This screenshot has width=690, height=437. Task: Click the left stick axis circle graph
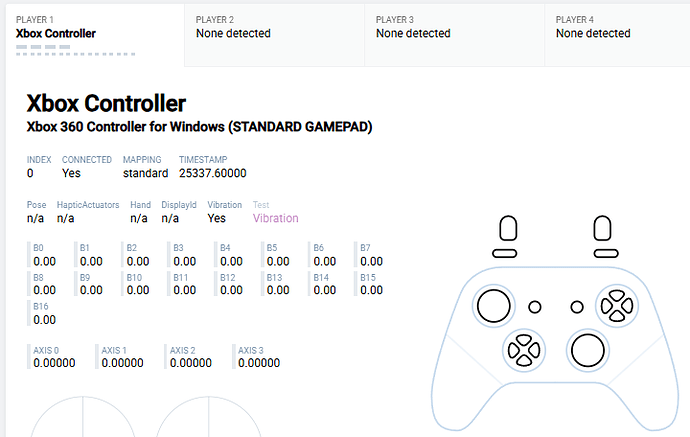[83, 418]
